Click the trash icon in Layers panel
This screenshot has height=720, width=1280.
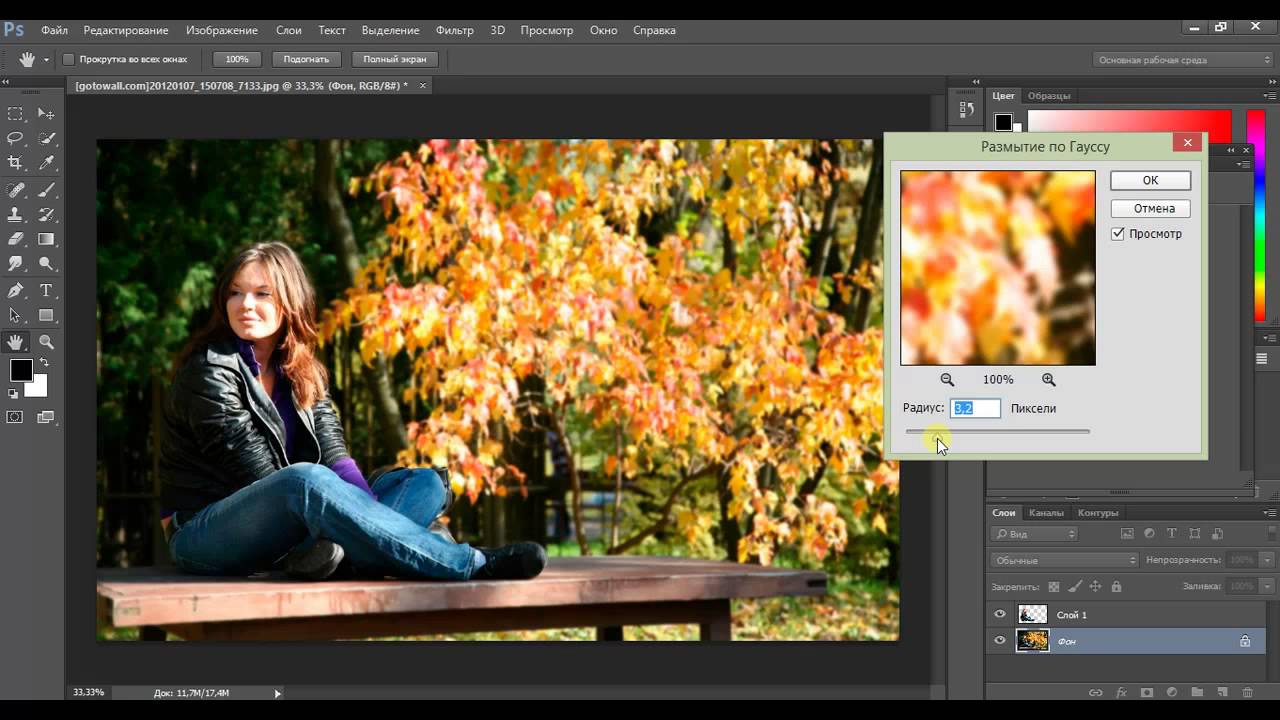click(x=1247, y=692)
